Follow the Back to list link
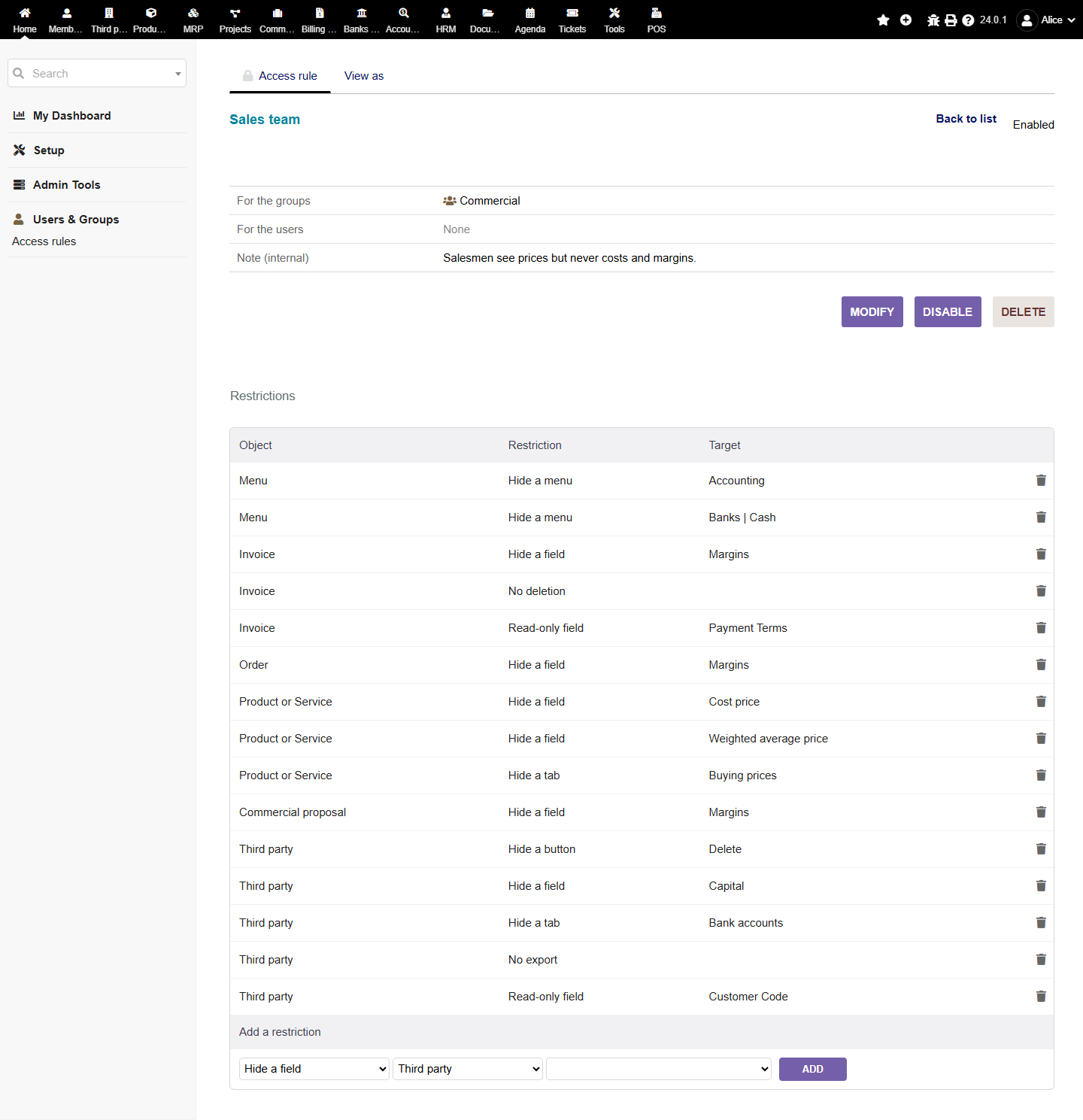This screenshot has width=1083, height=1120. click(966, 119)
